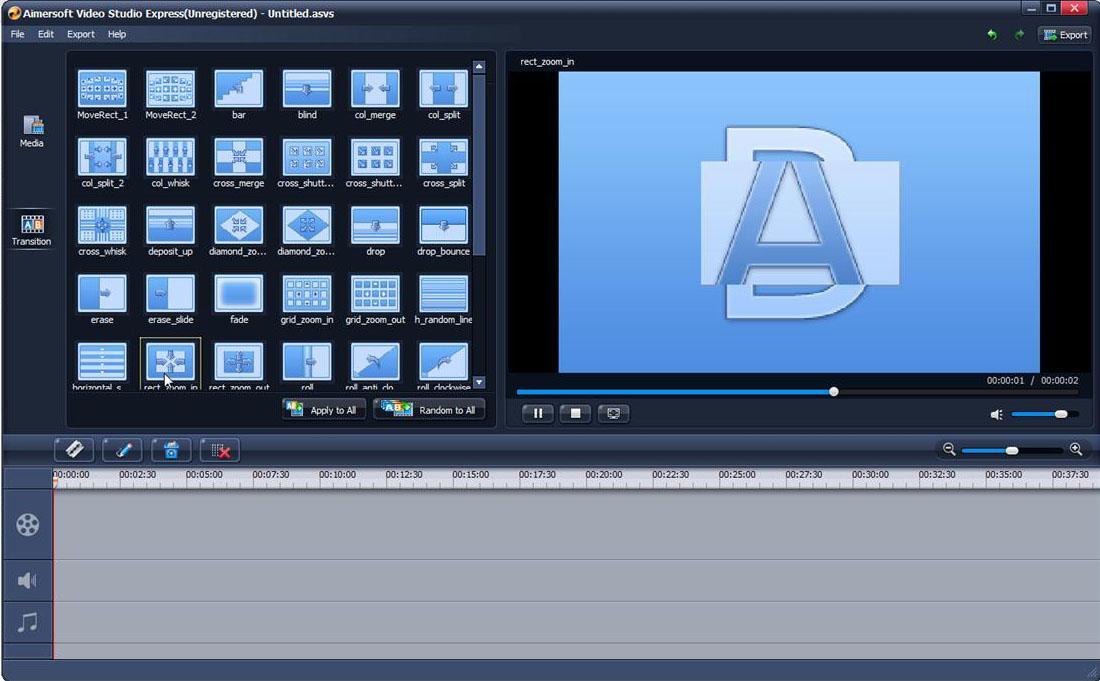1100x681 pixels.
Task: Open the File menu
Action: pyautogui.click(x=16, y=33)
